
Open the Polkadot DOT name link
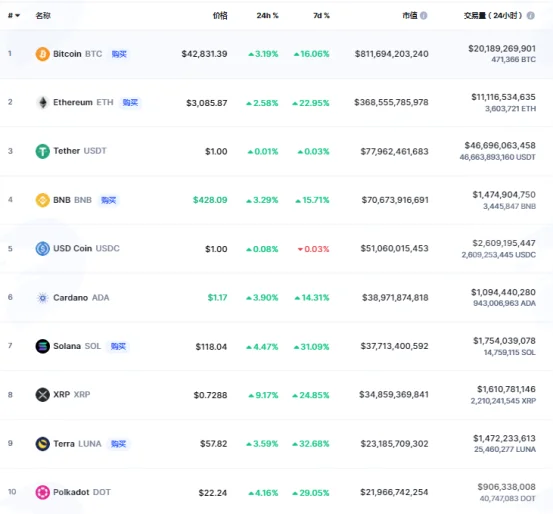point(82,492)
